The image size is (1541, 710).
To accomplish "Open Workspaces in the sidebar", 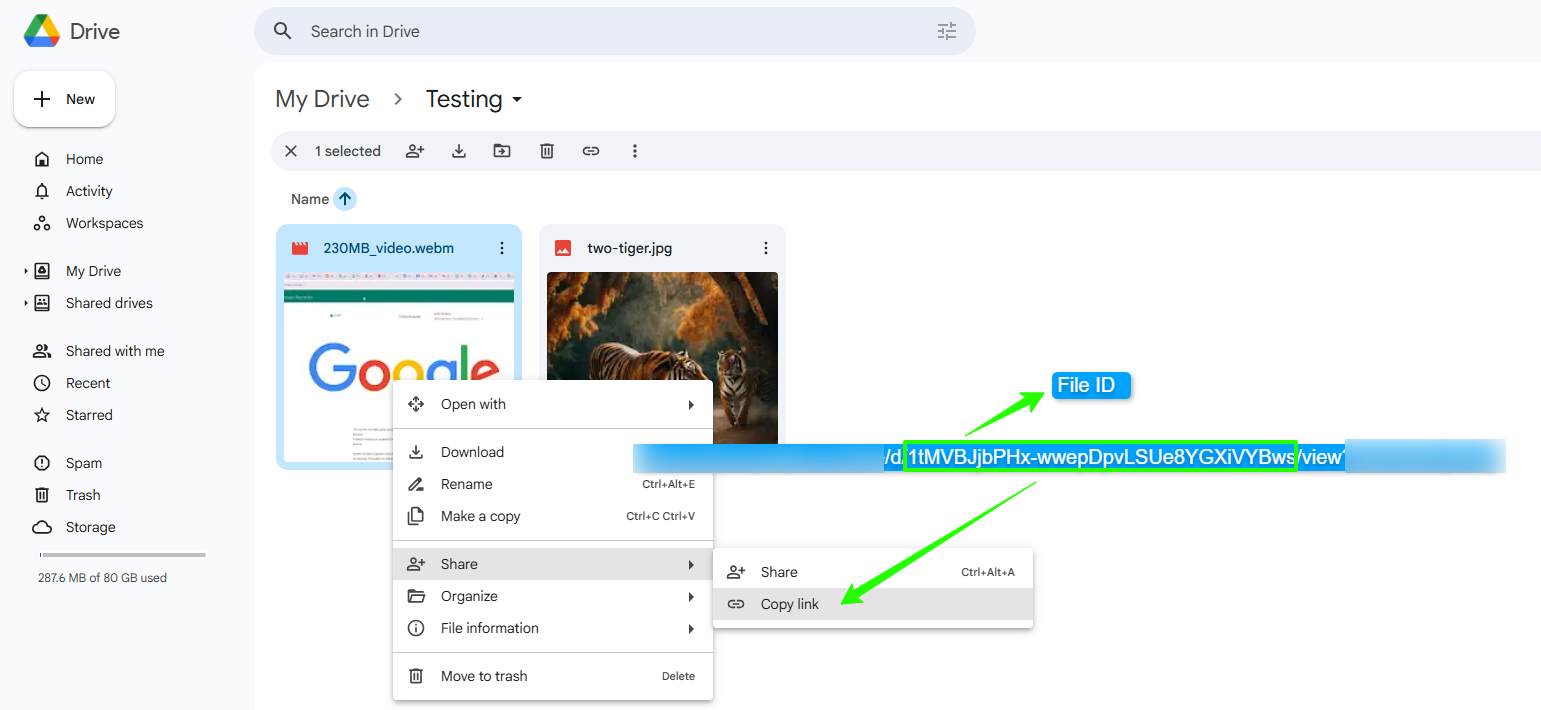I will tap(104, 223).
